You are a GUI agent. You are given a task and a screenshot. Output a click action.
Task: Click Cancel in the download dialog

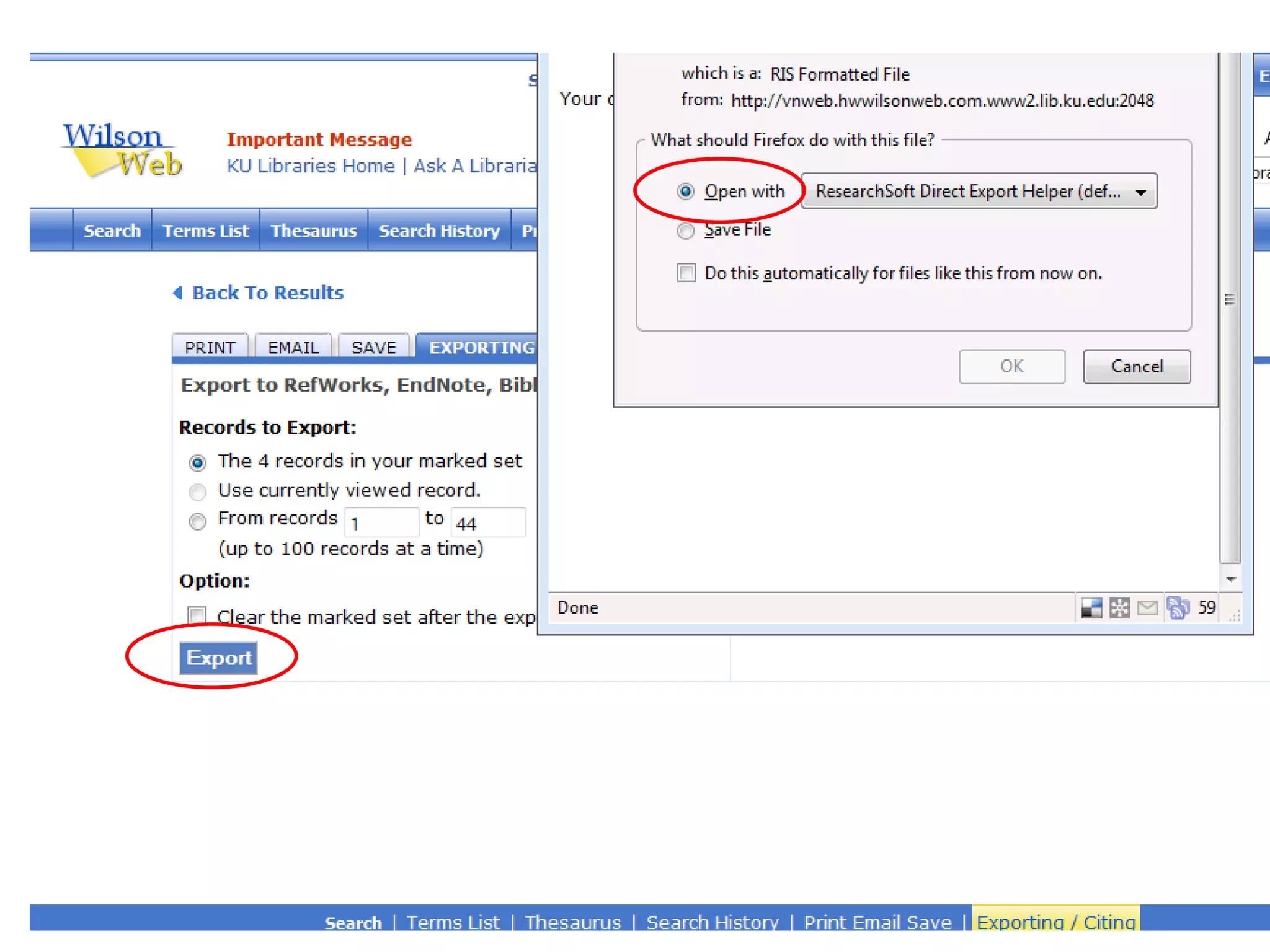point(1136,366)
